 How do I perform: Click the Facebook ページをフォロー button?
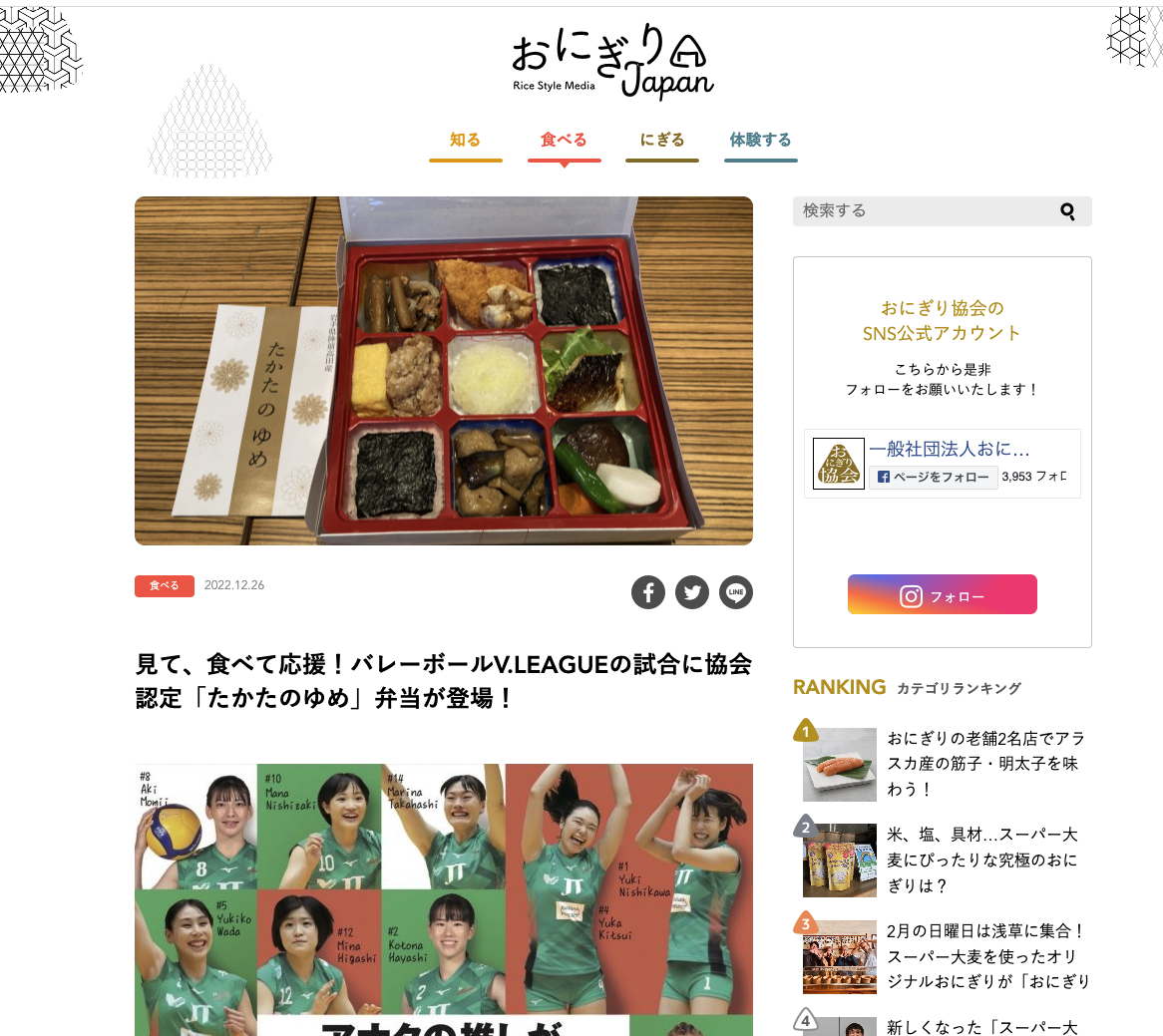[933, 477]
